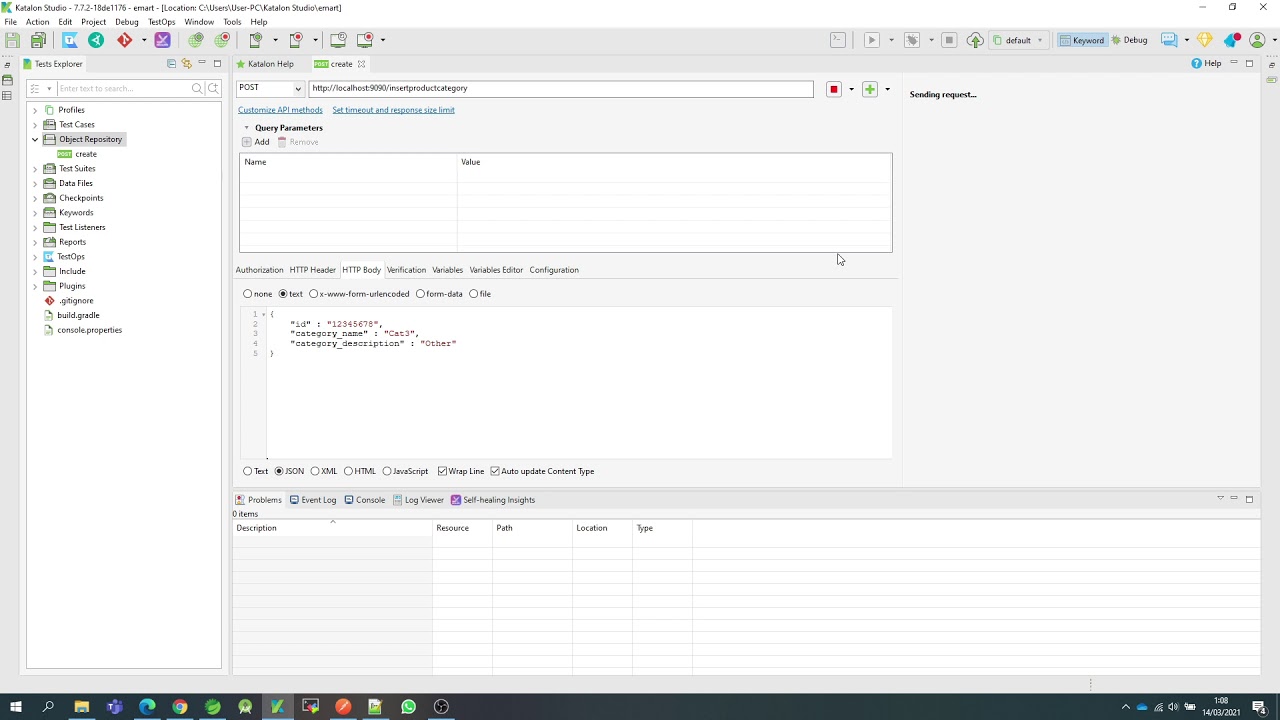Expand the Test Suites tree node

(35, 169)
